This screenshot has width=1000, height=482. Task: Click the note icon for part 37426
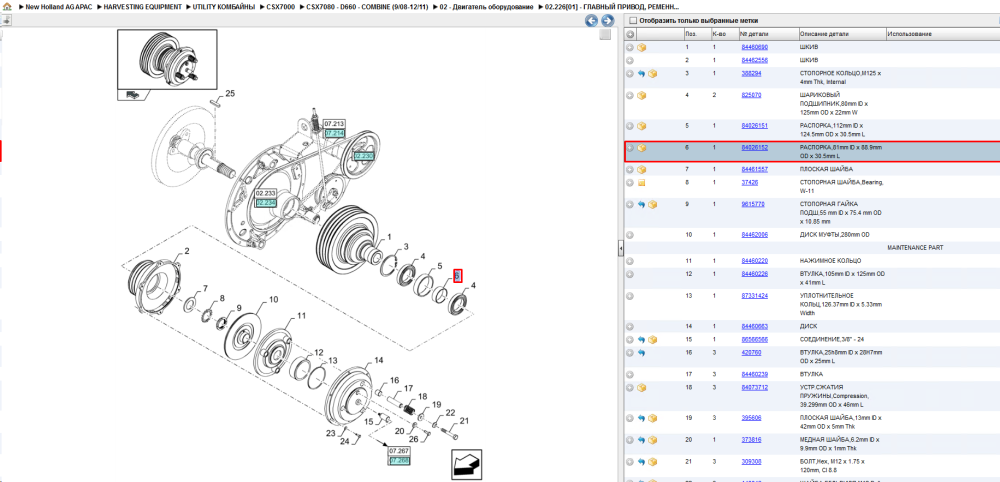642,183
